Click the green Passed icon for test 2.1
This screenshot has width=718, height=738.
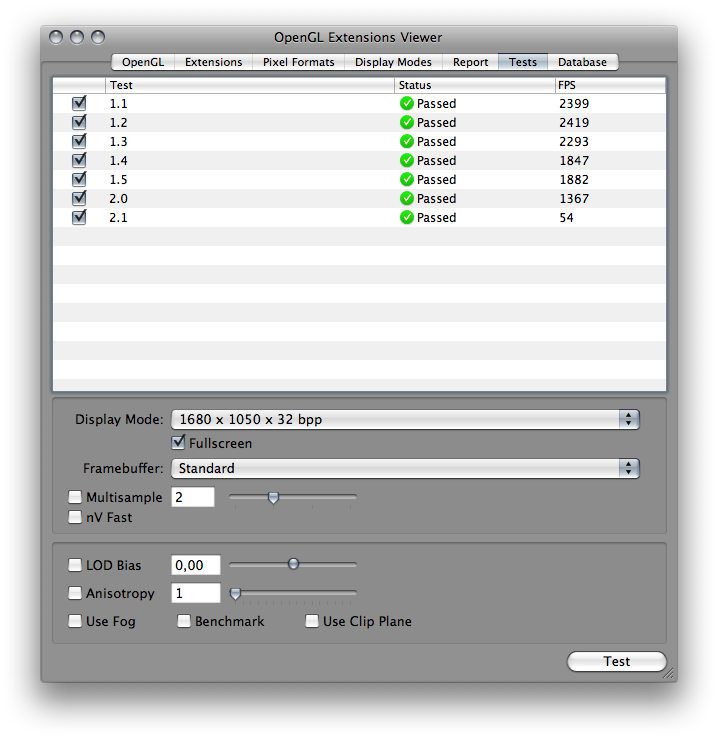407,217
